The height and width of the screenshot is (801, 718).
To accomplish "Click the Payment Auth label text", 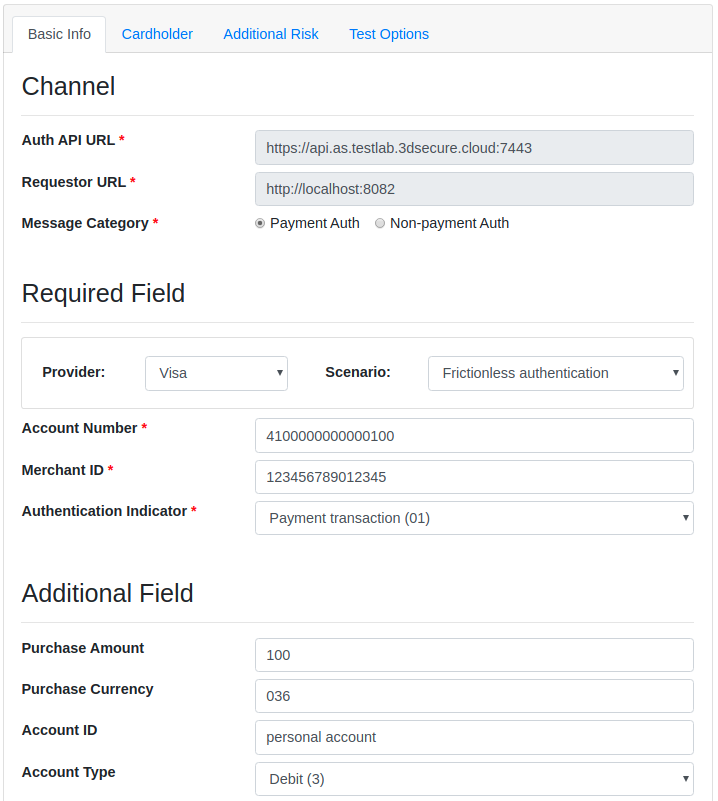I will [314, 224].
